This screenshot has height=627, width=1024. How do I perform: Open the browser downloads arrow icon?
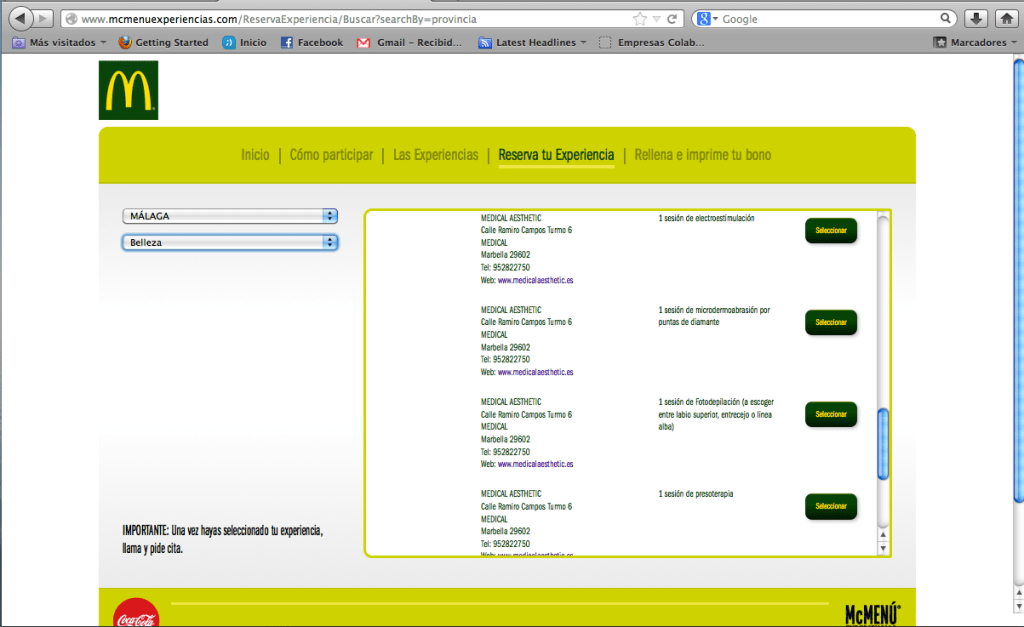click(976, 19)
